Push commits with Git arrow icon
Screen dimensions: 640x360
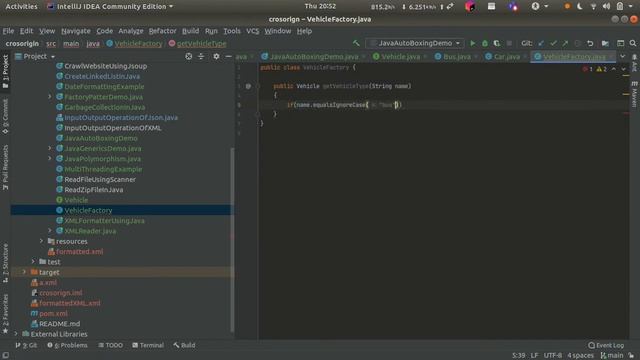pos(565,43)
